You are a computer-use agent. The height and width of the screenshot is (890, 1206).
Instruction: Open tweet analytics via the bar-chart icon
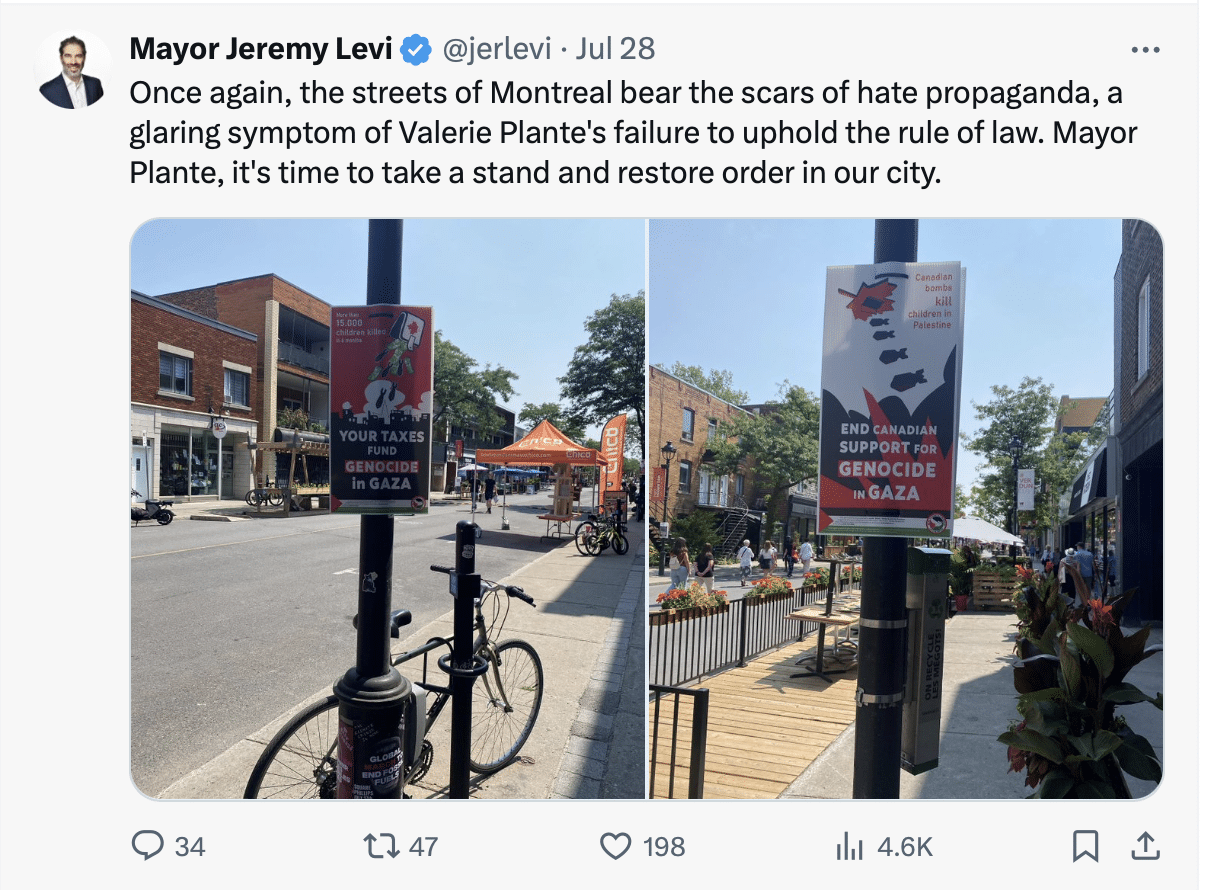coord(849,846)
